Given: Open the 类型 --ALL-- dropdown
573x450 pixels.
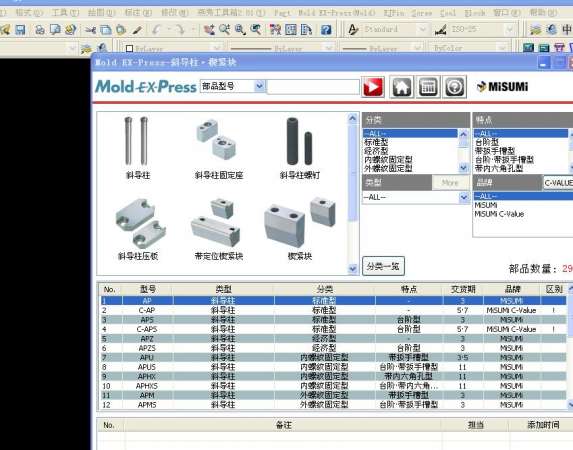Looking at the screenshot, I should 464,197.
